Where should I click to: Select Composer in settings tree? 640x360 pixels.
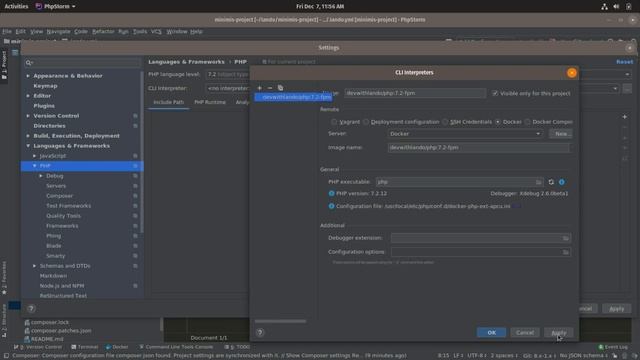coord(60,196)
